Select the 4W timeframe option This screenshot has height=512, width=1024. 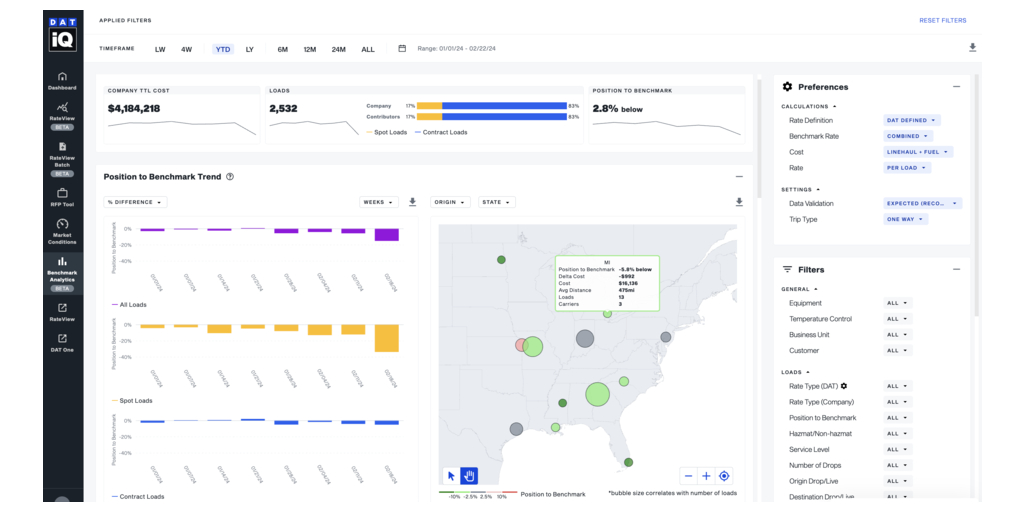[x=186, y=49]
